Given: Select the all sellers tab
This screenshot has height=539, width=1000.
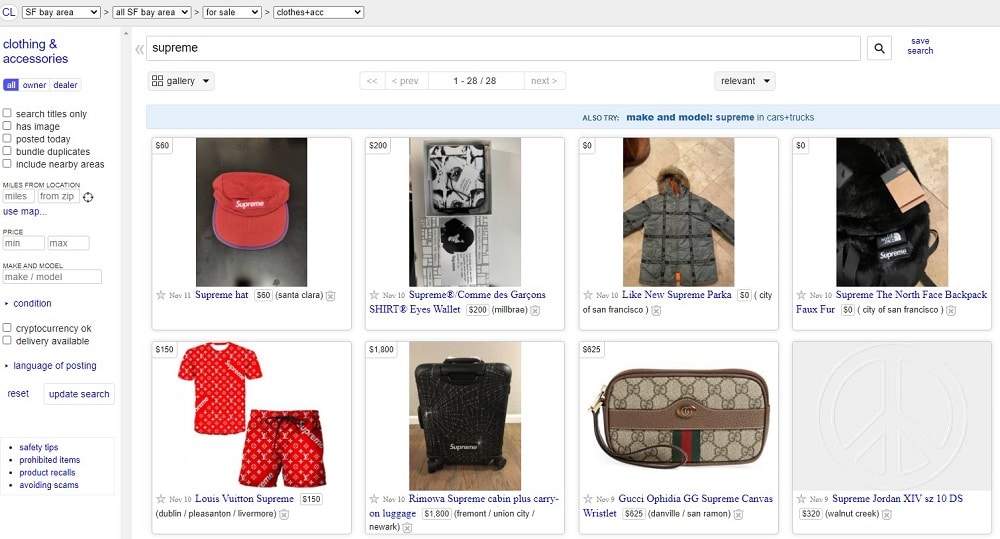Looking at the screenshot, I should (11, 85).
